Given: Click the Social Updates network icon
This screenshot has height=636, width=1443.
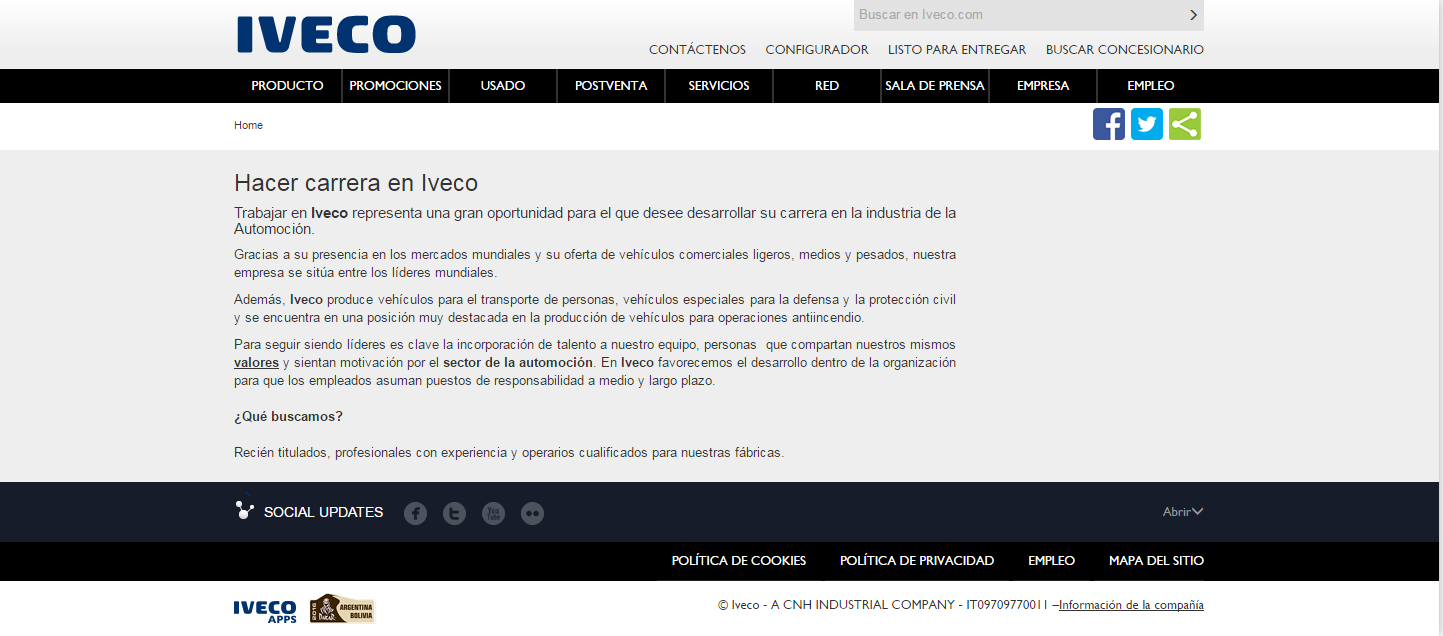Looking at the screenshot, I should pyautogui.click(x=244, y=511).
